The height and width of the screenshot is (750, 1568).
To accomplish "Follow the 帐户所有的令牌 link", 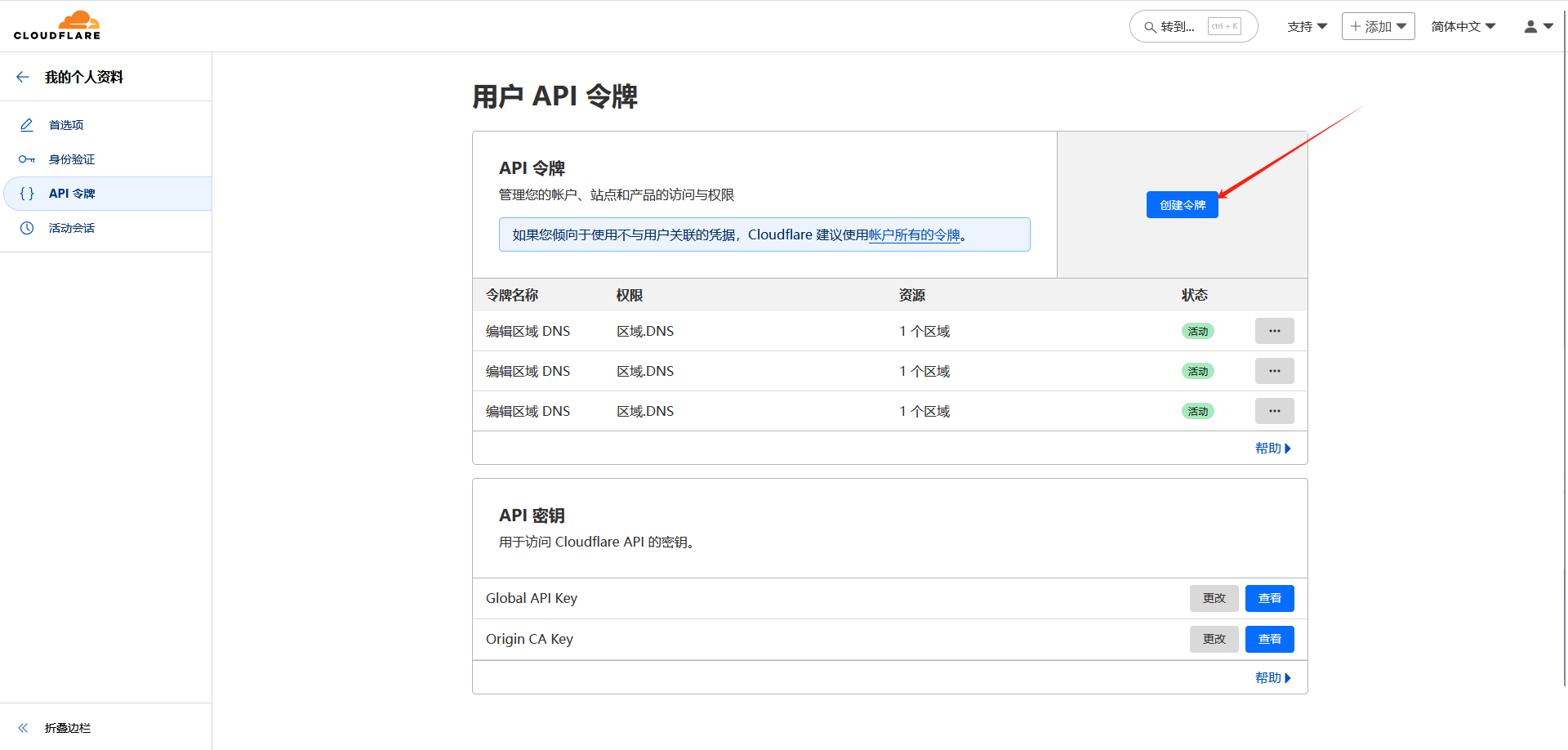I will pyautogui.click(x=914, y=235).
